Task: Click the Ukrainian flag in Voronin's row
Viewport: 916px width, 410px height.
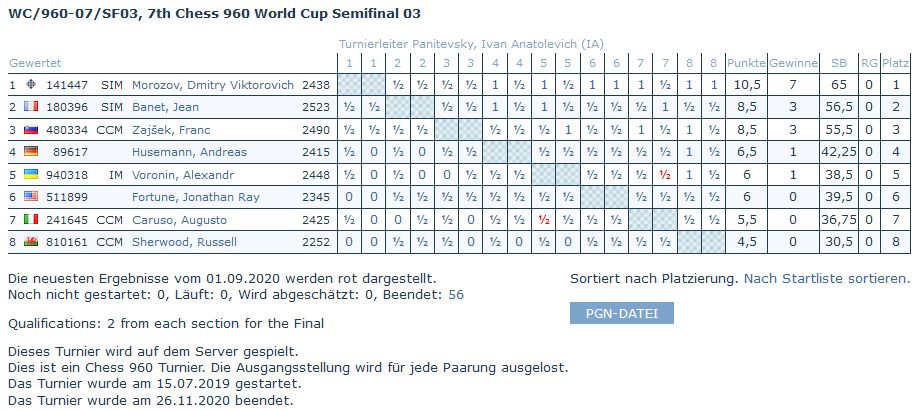Action: point(31,174)
